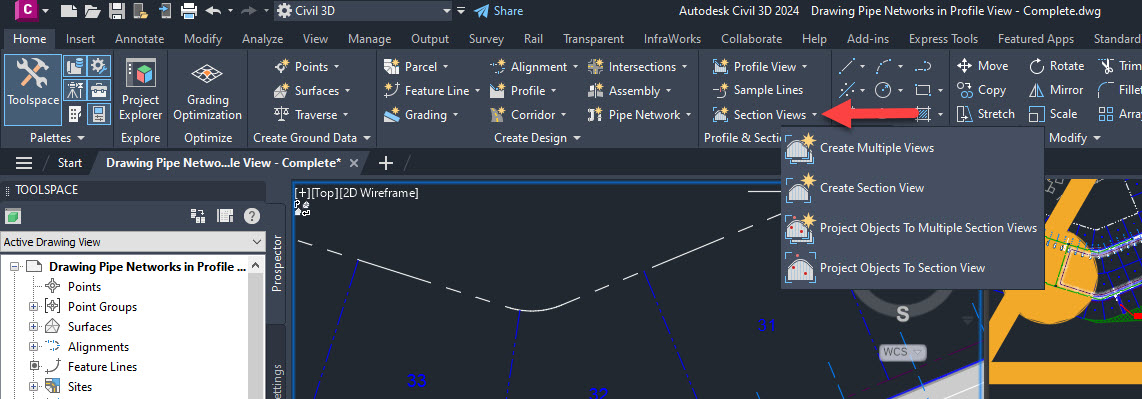Screen dimensions: 1142x399
Task: Click the Save to Web & Mobile icon
Action: click(165, 11)
